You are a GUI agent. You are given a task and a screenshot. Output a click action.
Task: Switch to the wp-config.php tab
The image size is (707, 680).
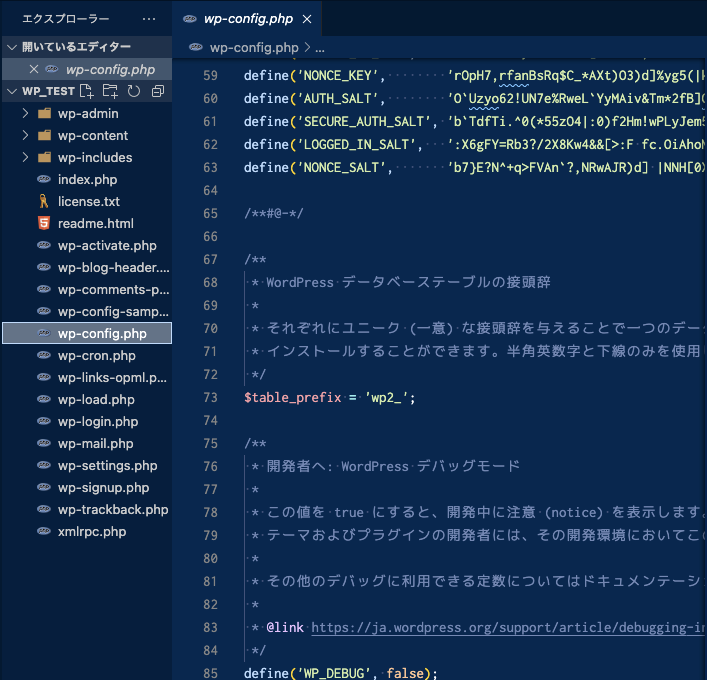[x=247, y=18]
